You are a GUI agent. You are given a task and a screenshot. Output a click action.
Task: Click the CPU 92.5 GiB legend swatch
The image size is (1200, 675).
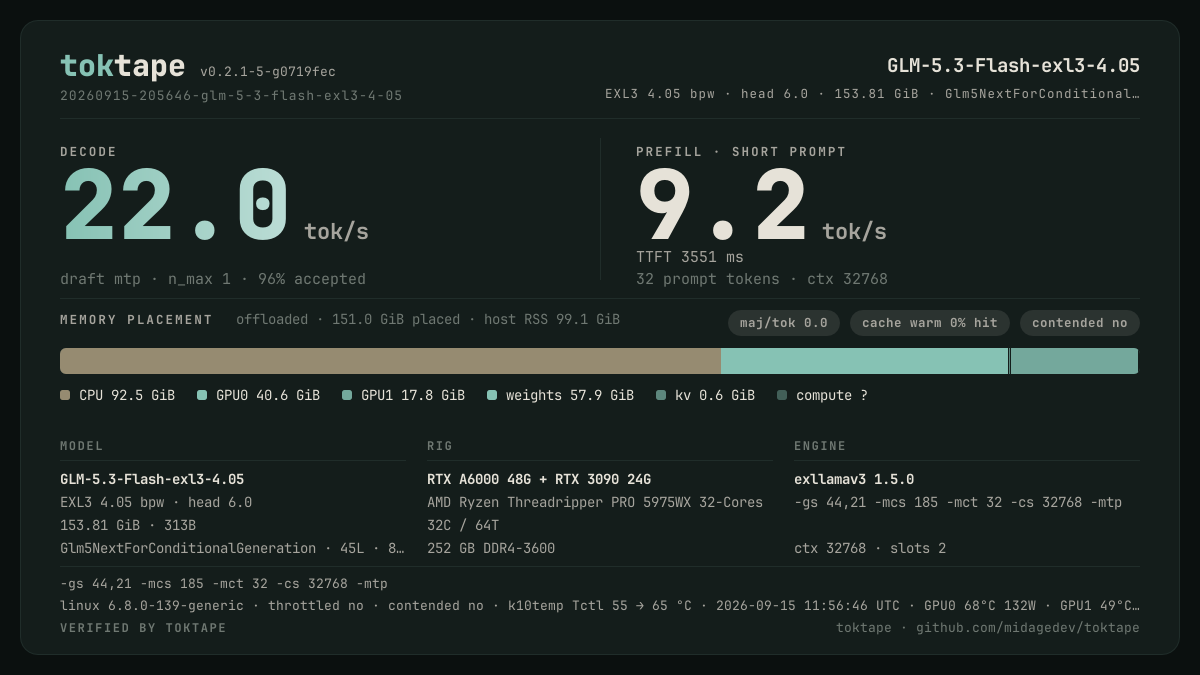(65, 395)
